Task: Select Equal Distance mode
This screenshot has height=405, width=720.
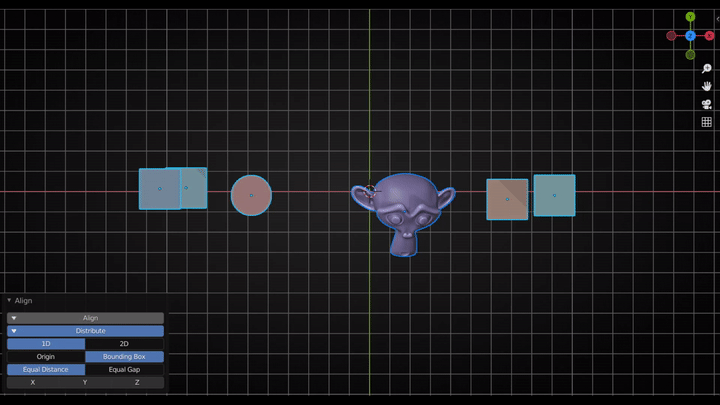Action: (x=46, y=370)
